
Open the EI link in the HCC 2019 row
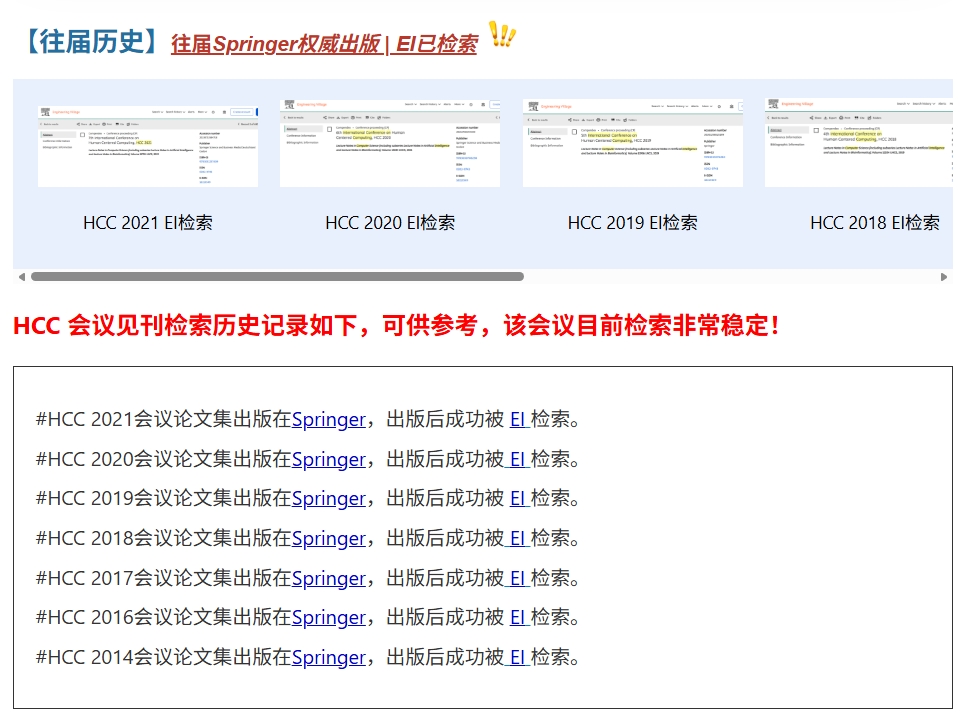point(519,498)
